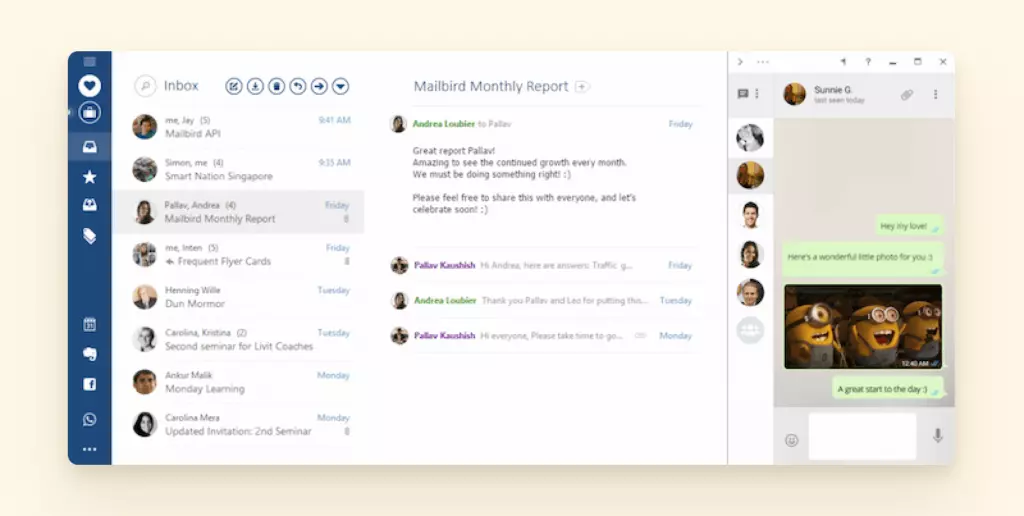Open the tags icon in the sidebar
Image resolution: width=1024 pixels, height=516 pixels.
pyautogui.click(x=89, y=236)
